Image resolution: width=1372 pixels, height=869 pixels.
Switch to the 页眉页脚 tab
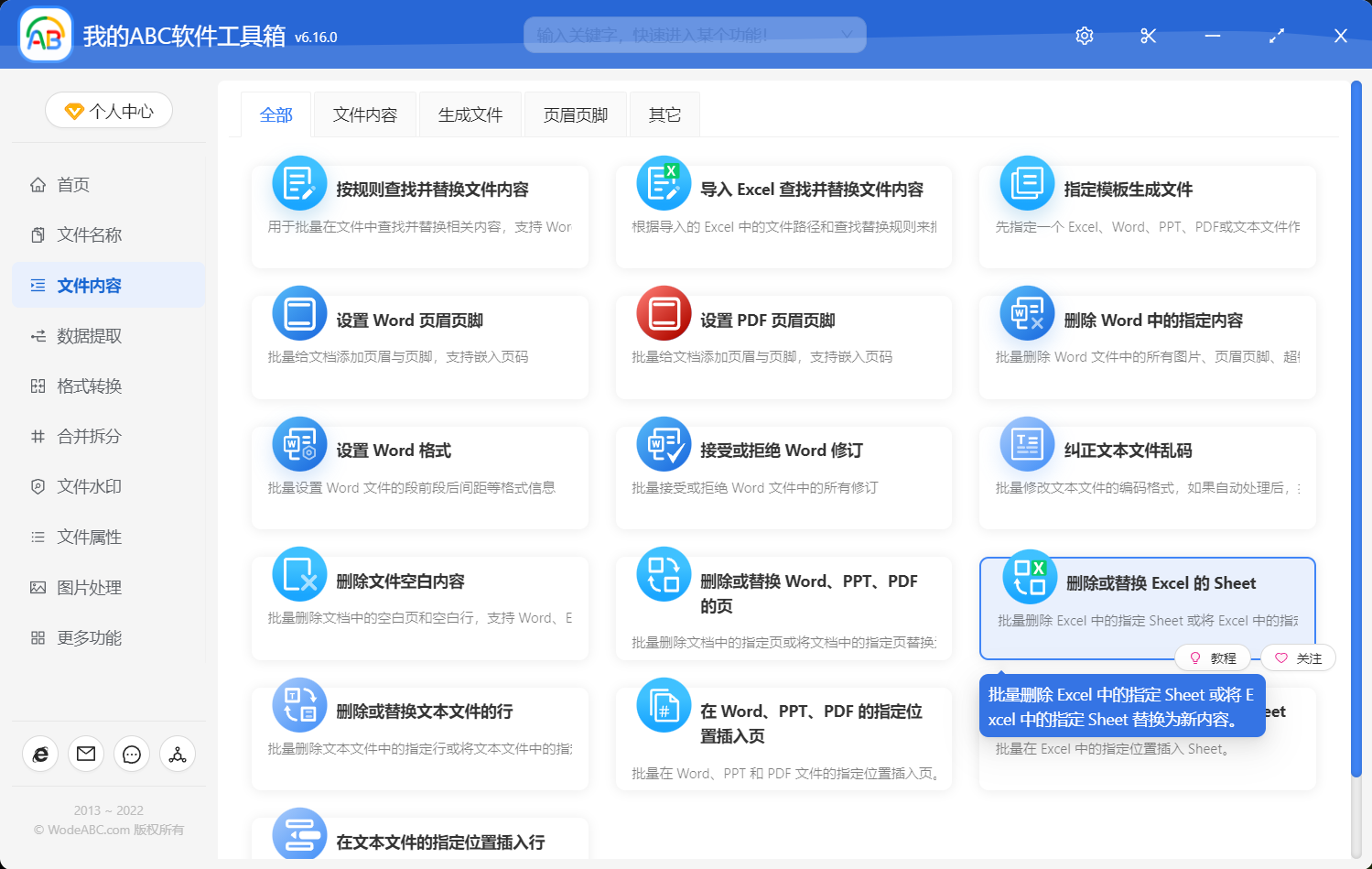[x=575, y=114]
